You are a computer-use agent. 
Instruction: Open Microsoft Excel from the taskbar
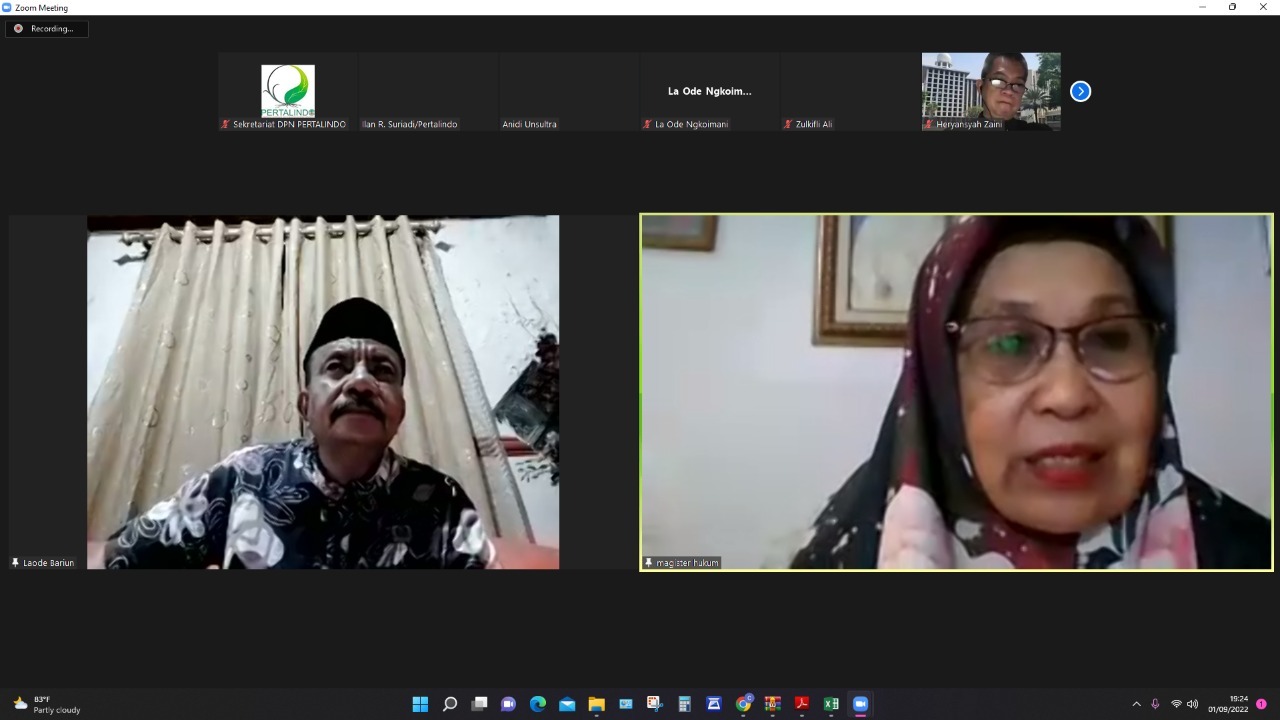(830, 704)
